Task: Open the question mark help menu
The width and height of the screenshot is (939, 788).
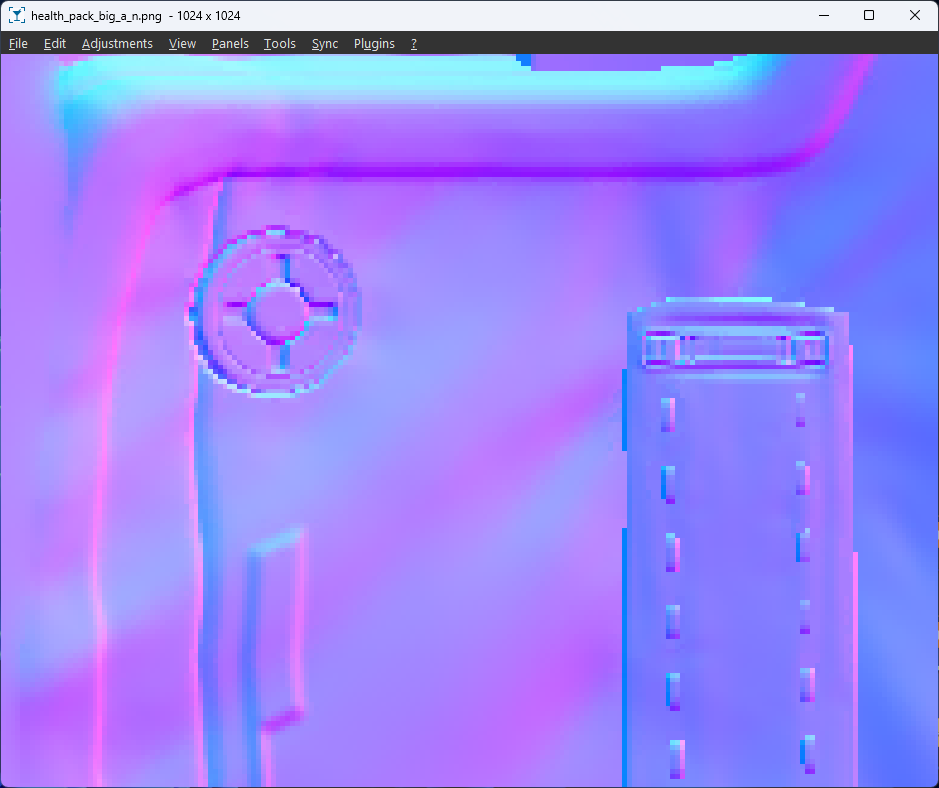Action: 414,44
